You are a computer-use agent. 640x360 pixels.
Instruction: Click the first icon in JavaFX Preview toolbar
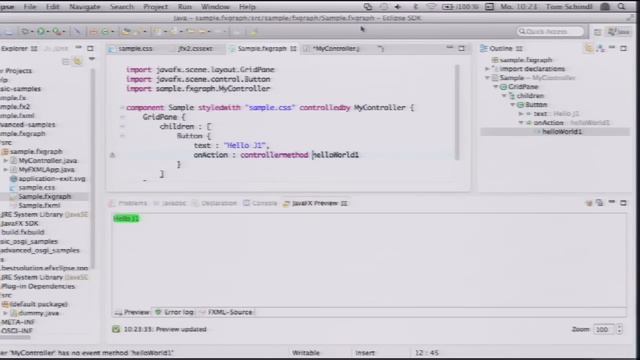[x=588, y=203]
